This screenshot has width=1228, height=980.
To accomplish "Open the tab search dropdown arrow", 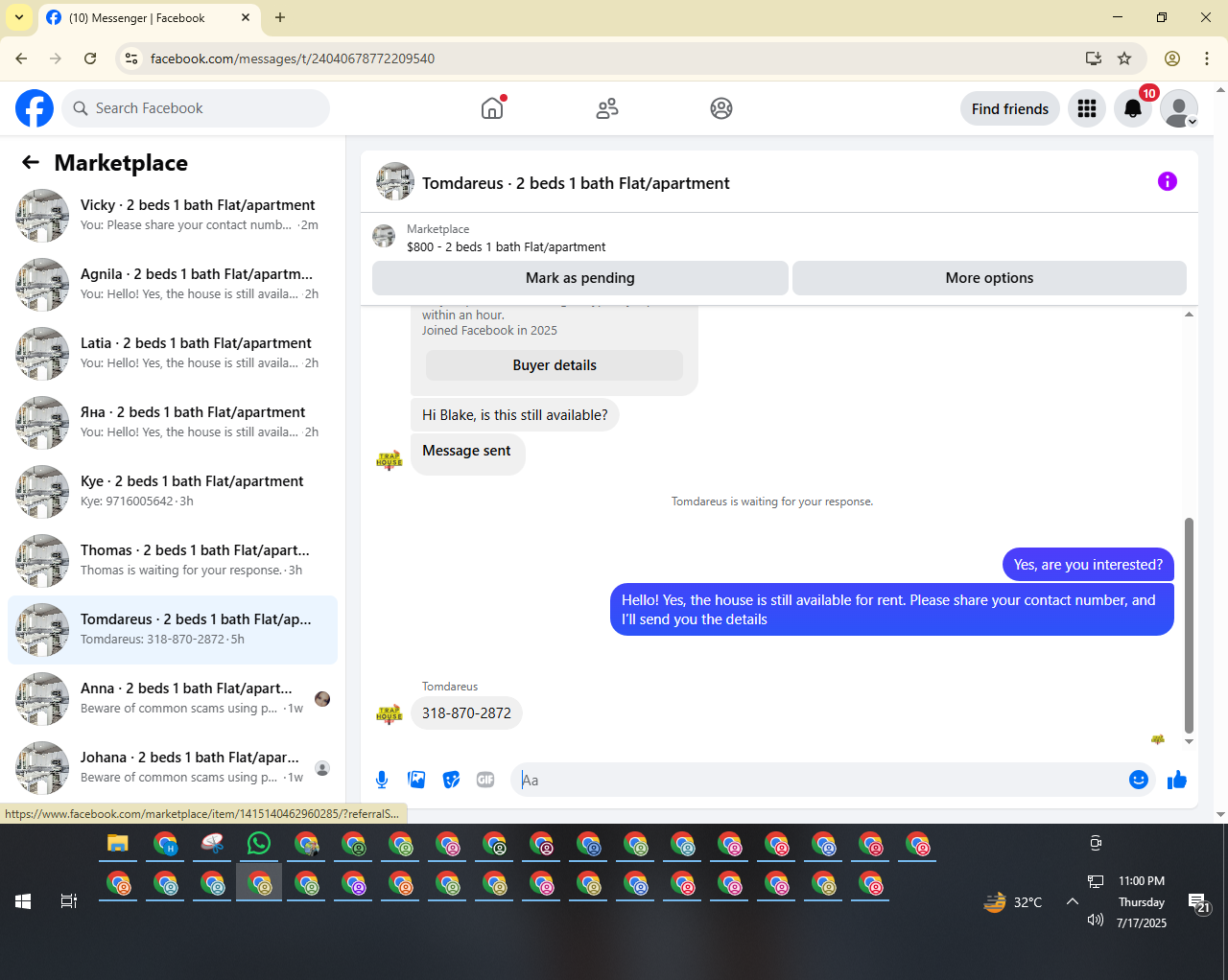I will tap(19, 17).
